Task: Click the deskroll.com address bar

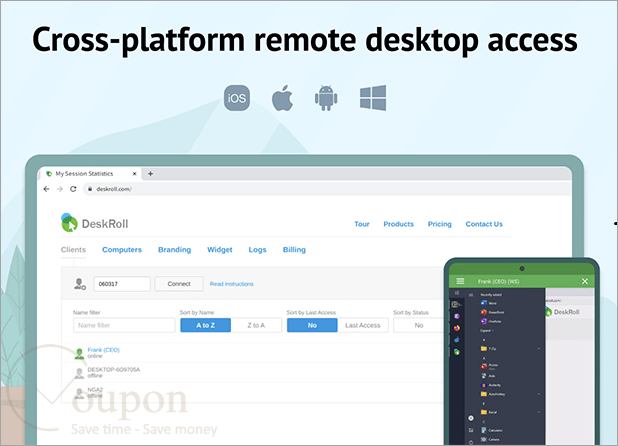Action: coord(327,189)
